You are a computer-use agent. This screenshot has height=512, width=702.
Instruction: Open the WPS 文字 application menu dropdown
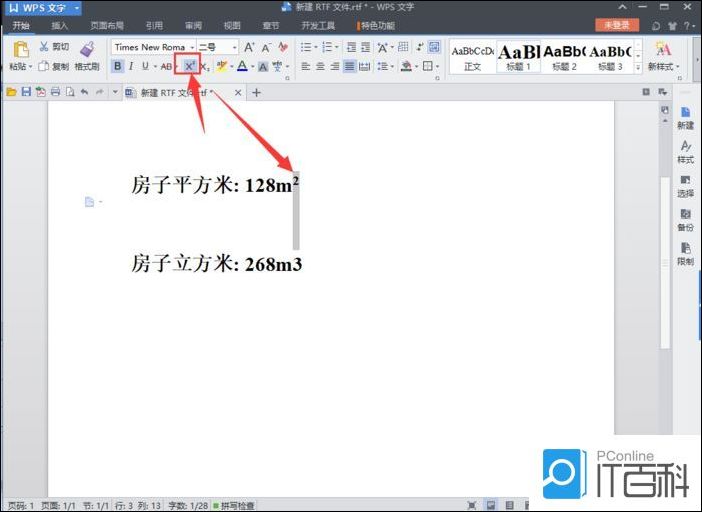(77, 8)
